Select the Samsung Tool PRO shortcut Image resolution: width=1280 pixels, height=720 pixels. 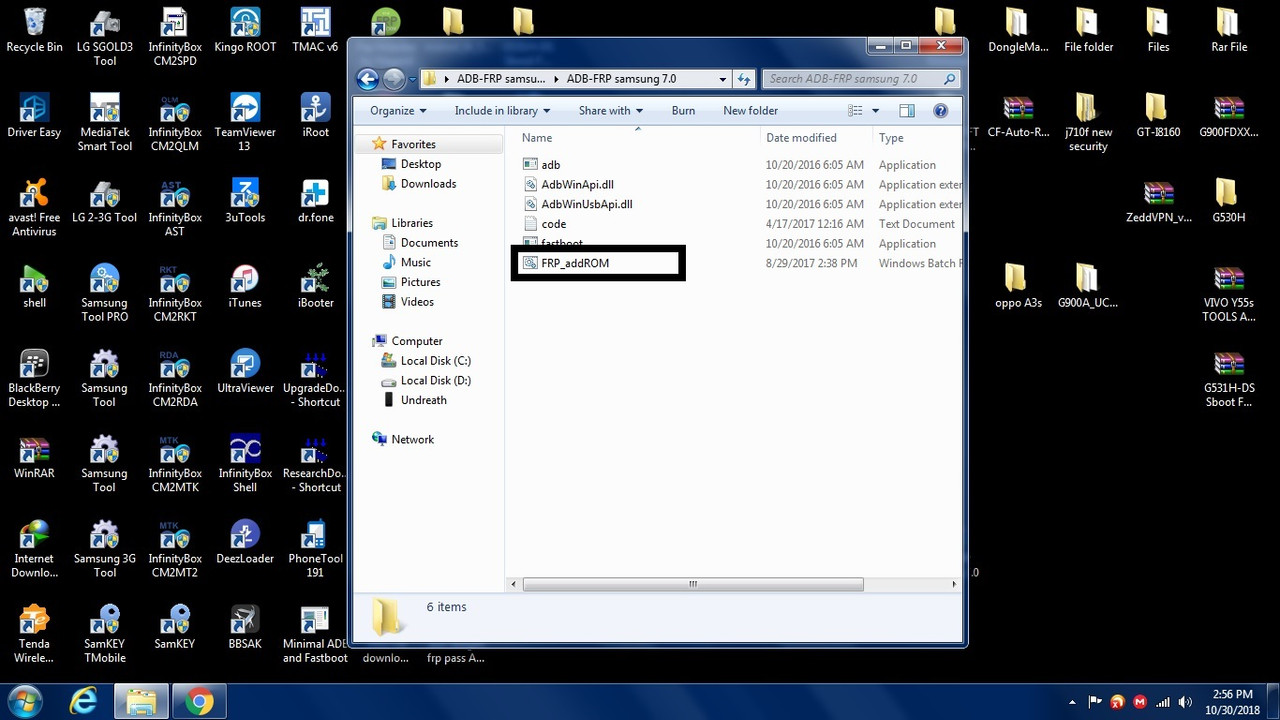(104, 293)
